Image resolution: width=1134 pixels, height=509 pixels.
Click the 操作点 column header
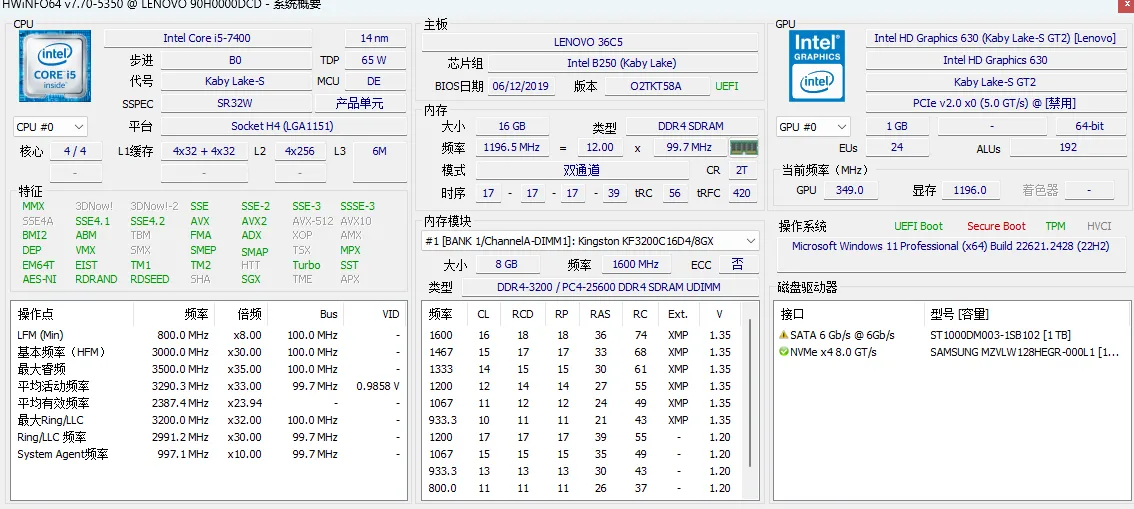[72, 314]
